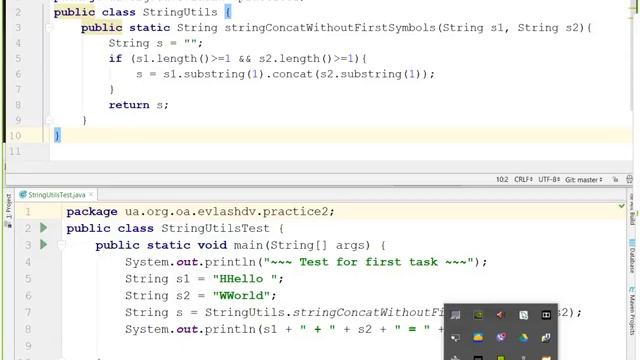Image resolution: width=640 pixels, height=360 pixels.
Task: Click the white document tray icon
Action: [523, 315]
